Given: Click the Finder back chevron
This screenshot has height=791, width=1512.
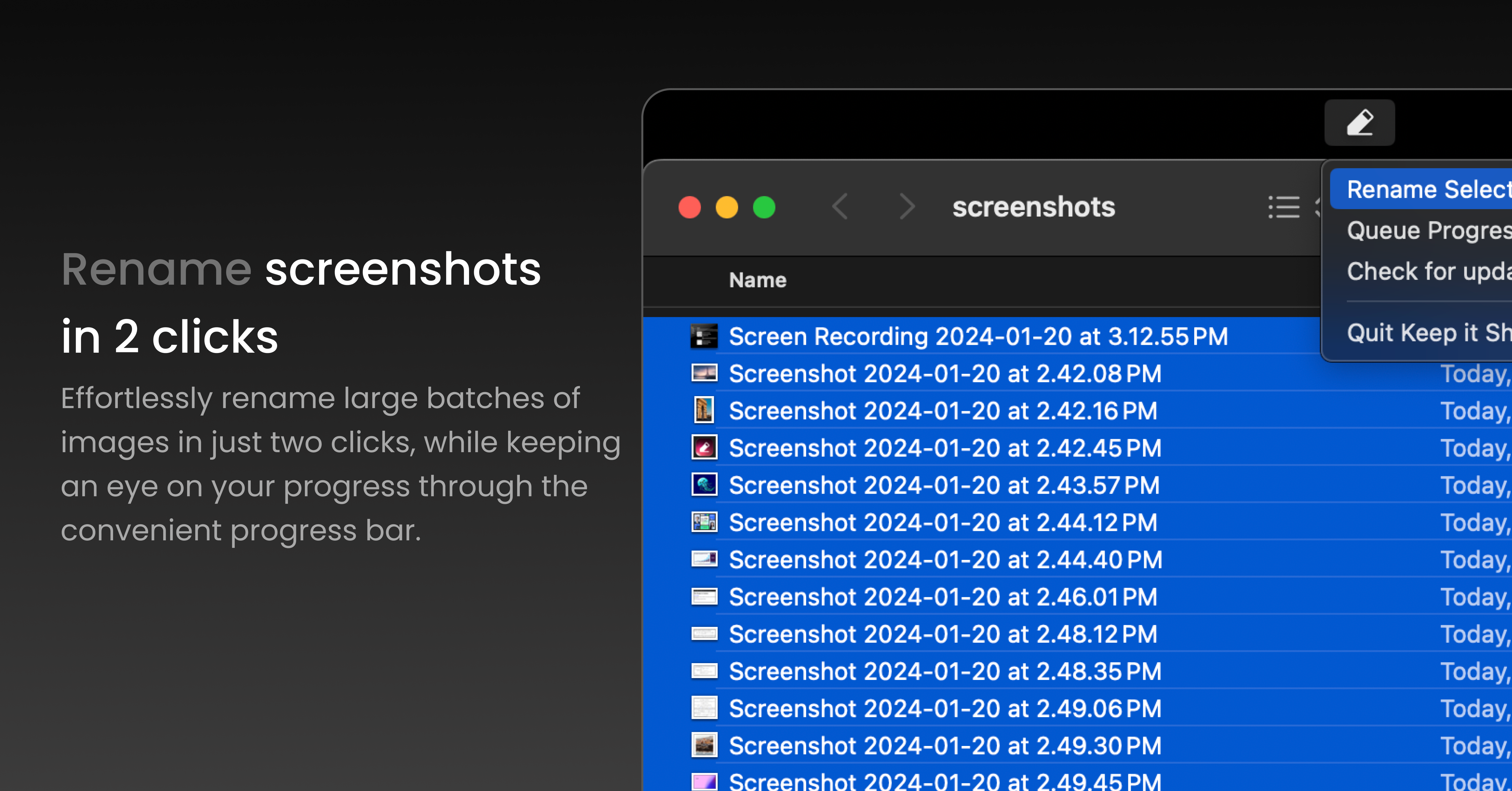Looking at the screenshot, I should pos(840,207).
